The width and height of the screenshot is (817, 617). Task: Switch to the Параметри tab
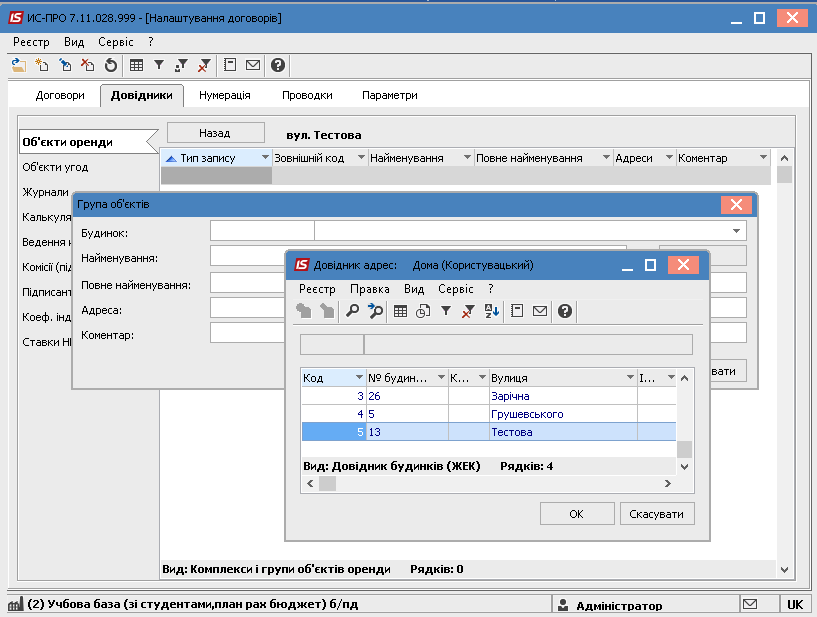[390, 95]
